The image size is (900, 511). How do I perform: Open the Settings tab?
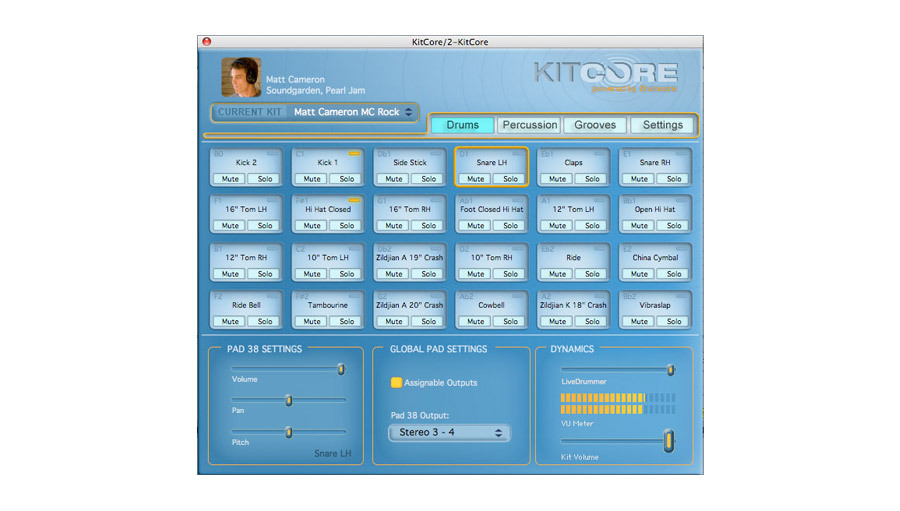[x=662, y=125]
